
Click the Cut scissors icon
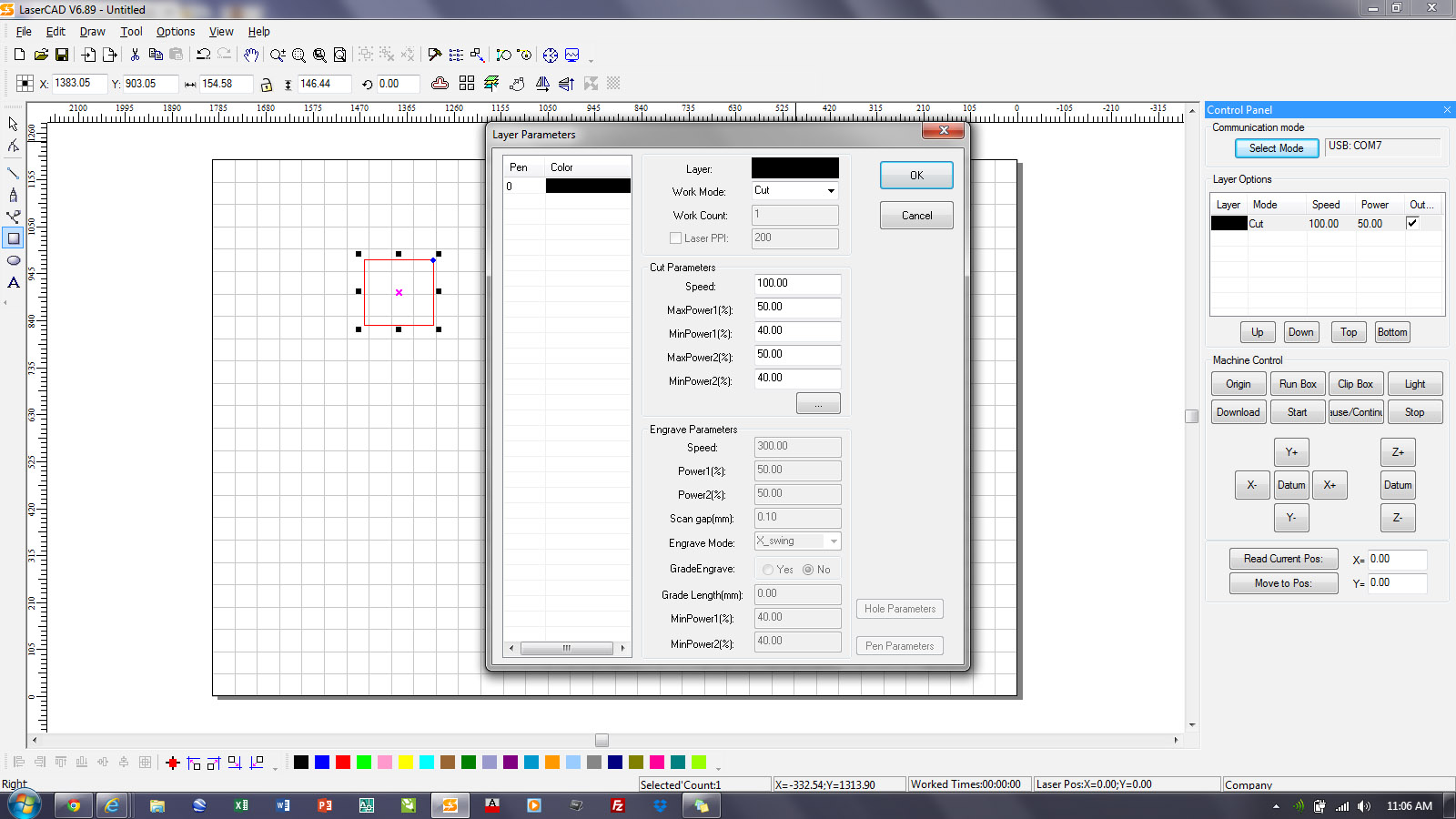(x=135, y=55)
